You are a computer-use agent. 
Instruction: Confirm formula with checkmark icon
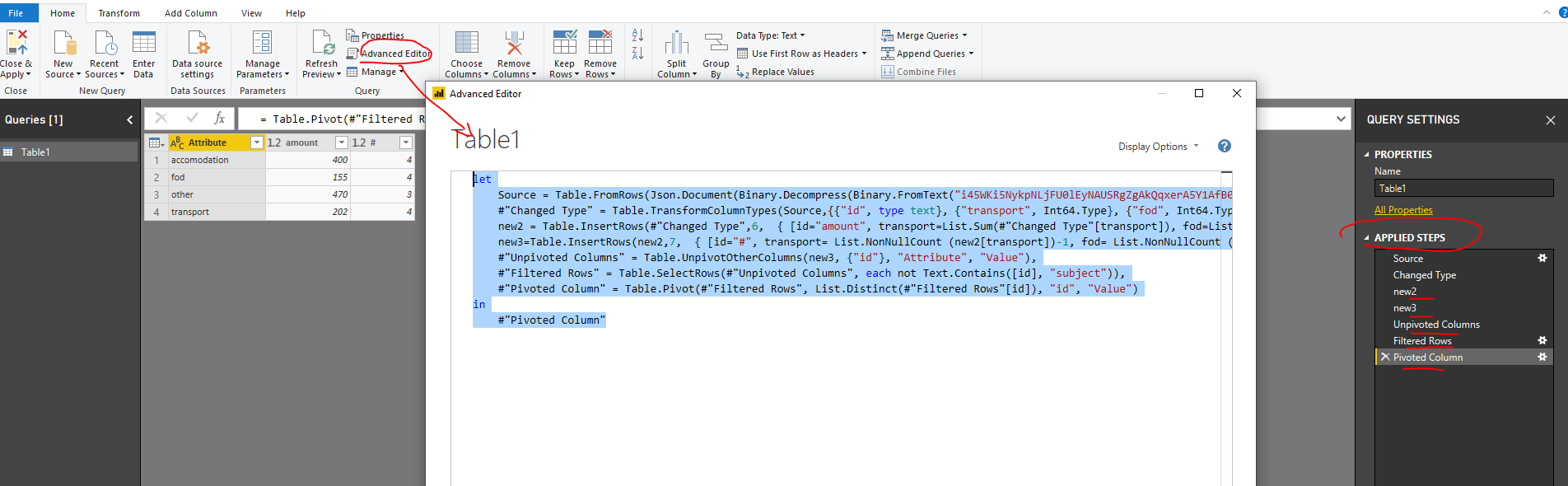pos(192,119)
